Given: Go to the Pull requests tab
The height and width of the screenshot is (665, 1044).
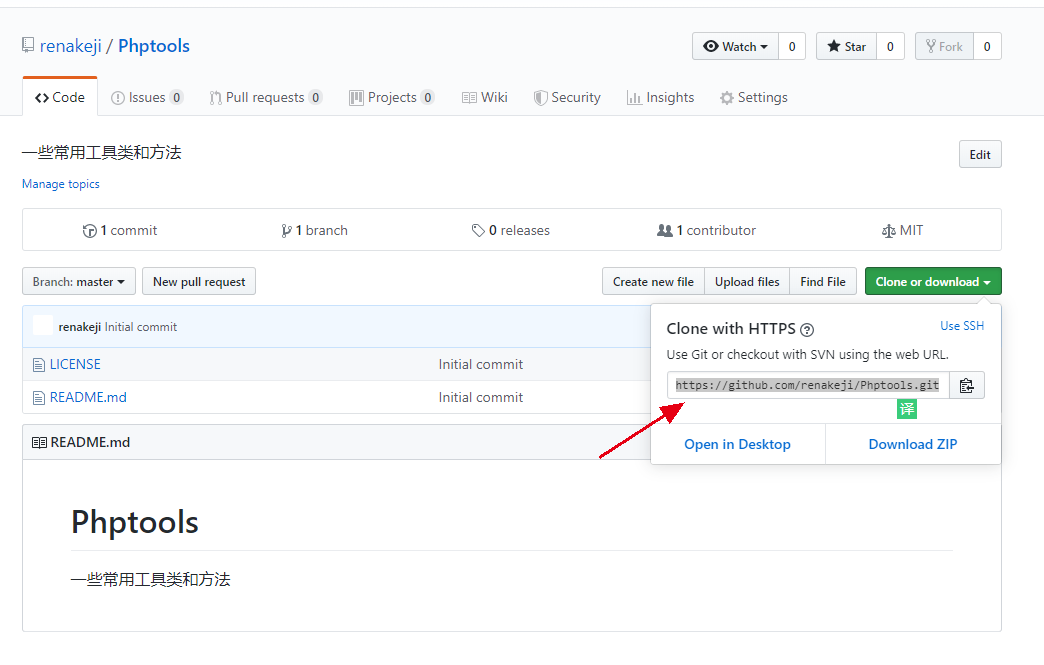Looking at the screenshot, I should (x=266, y=98).
